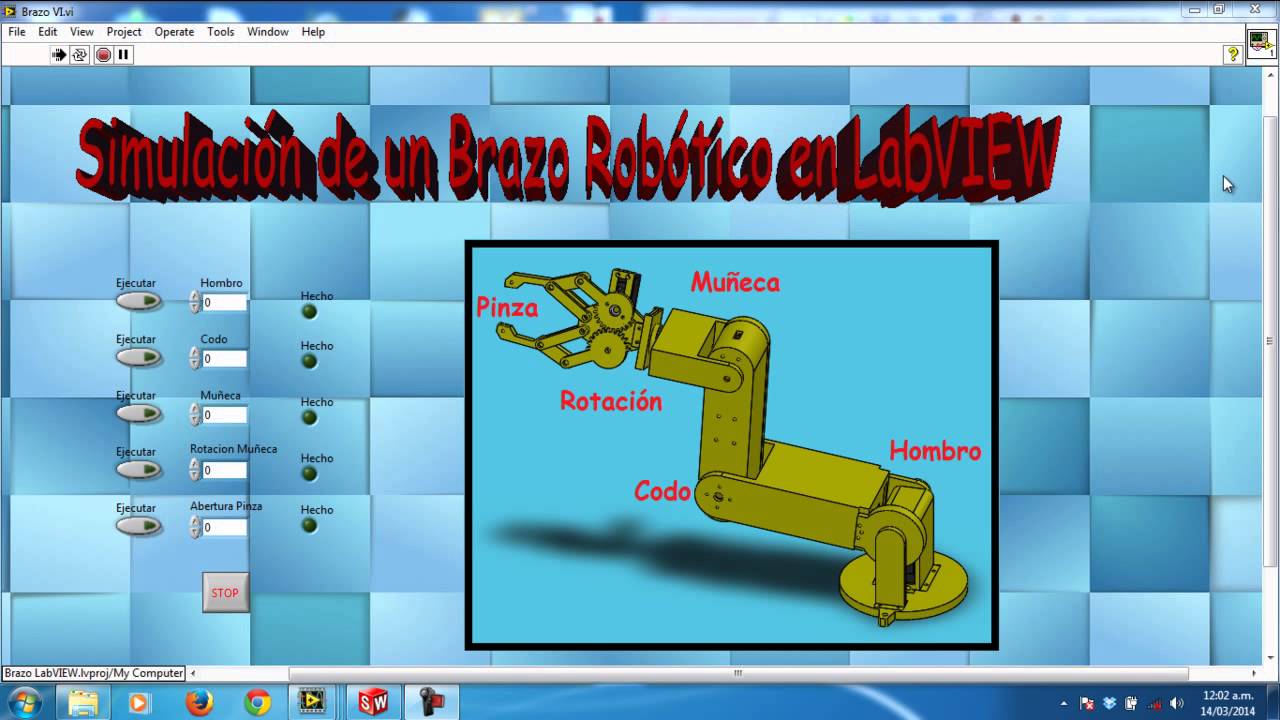Toggle the Ejecutar switch for Codo
Image resolution: width=1280 pixels, height=720 pixels.
[x=139, y=357]
